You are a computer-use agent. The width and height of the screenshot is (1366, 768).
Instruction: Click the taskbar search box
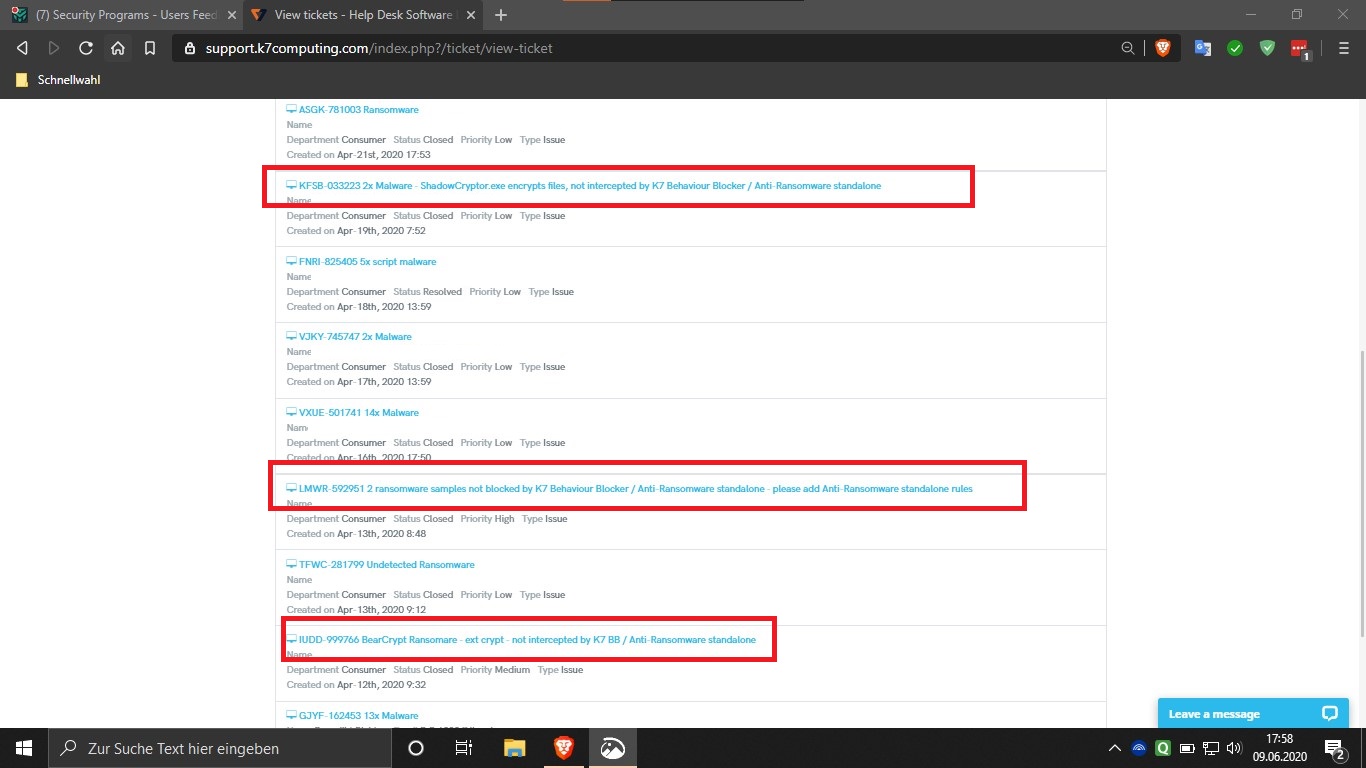coord(220,748)
